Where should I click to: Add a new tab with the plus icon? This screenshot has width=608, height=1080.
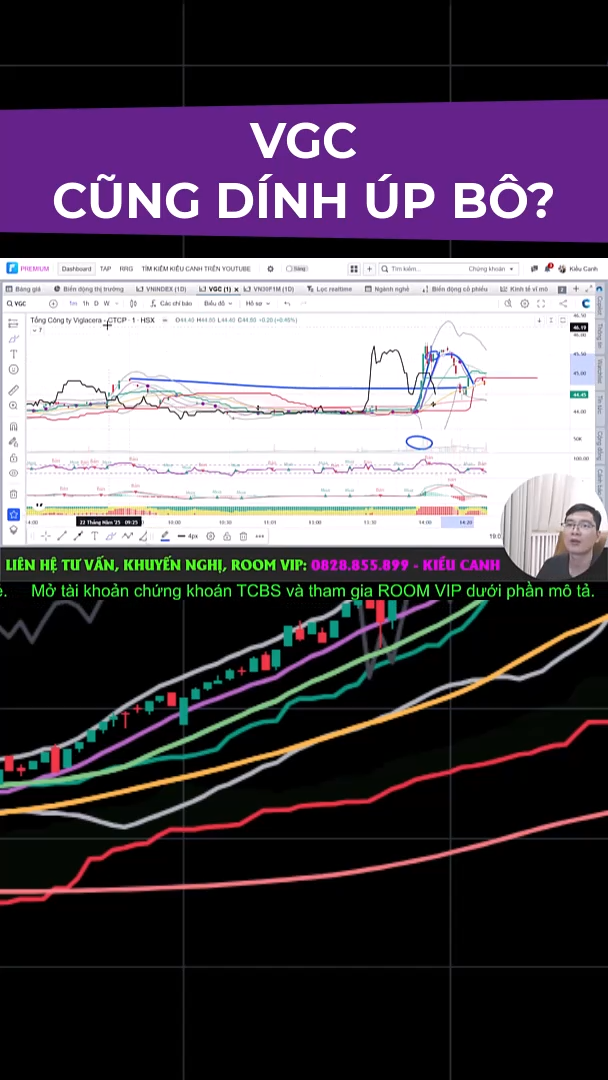tap(576, 289)
